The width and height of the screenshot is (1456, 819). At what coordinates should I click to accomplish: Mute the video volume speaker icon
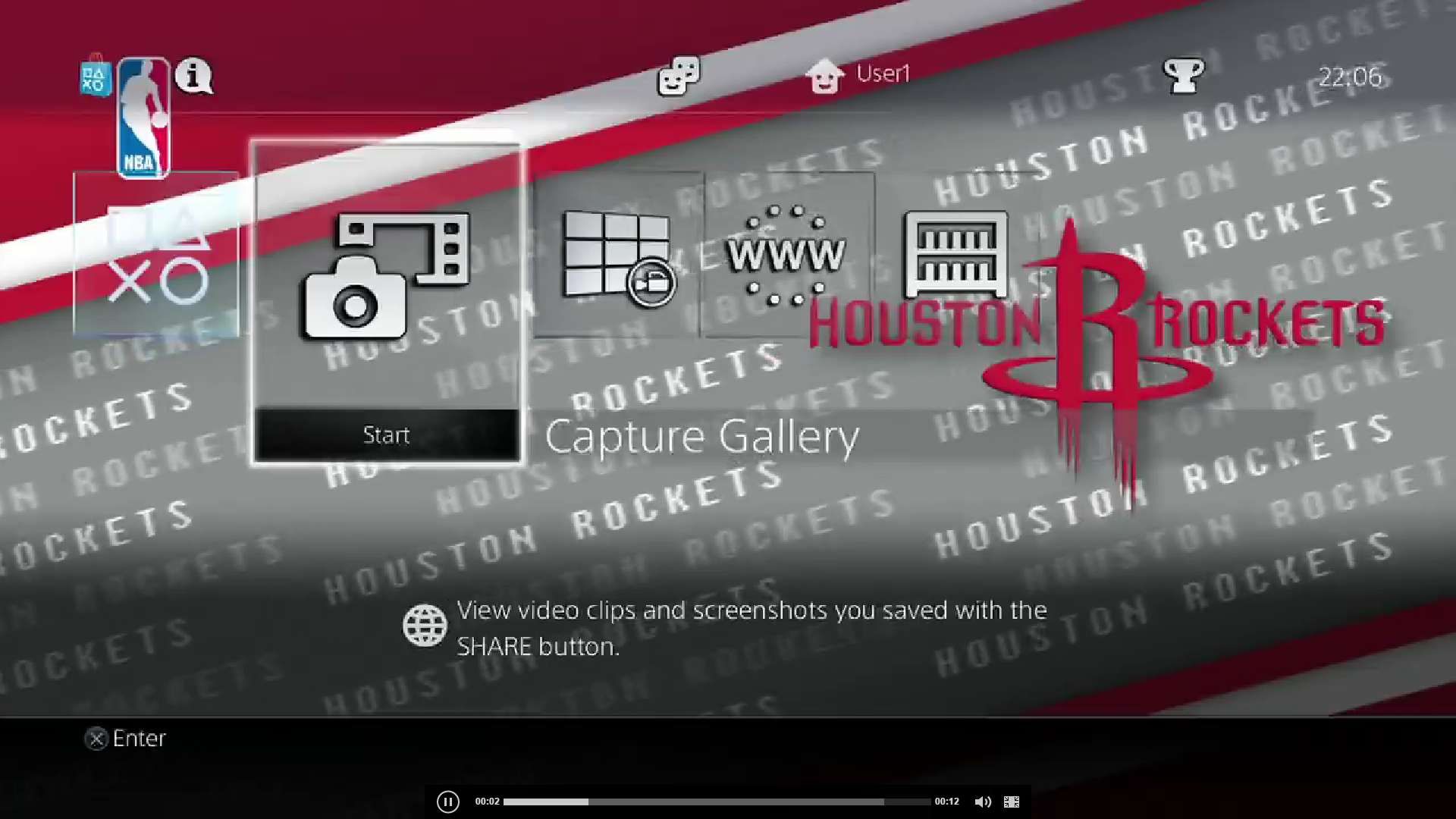coord(984,801)
